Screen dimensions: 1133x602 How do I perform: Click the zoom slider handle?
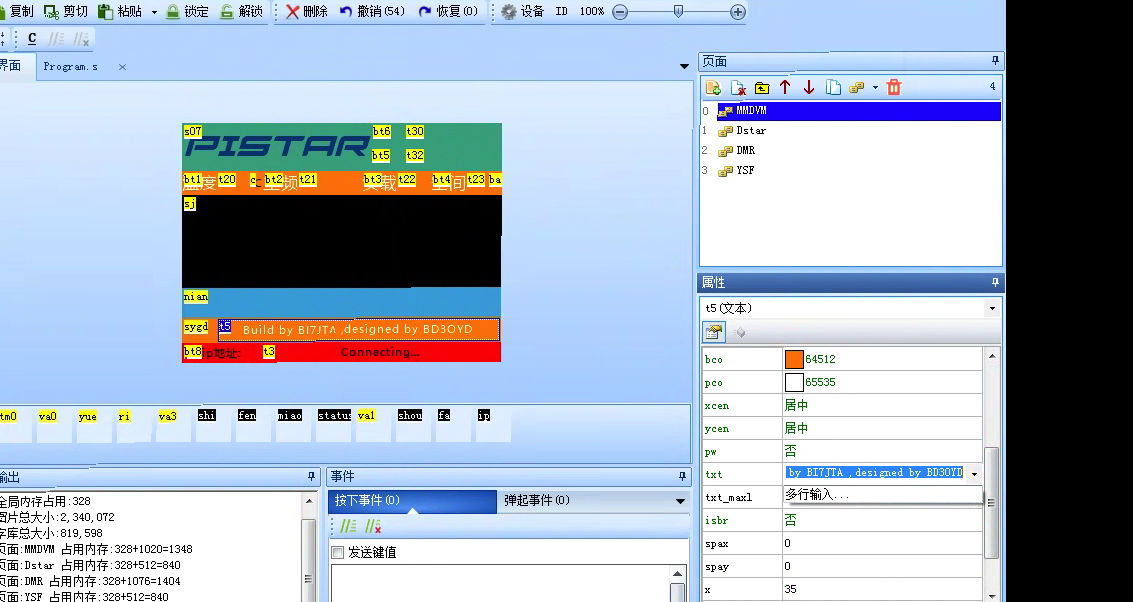click(678, 11)
